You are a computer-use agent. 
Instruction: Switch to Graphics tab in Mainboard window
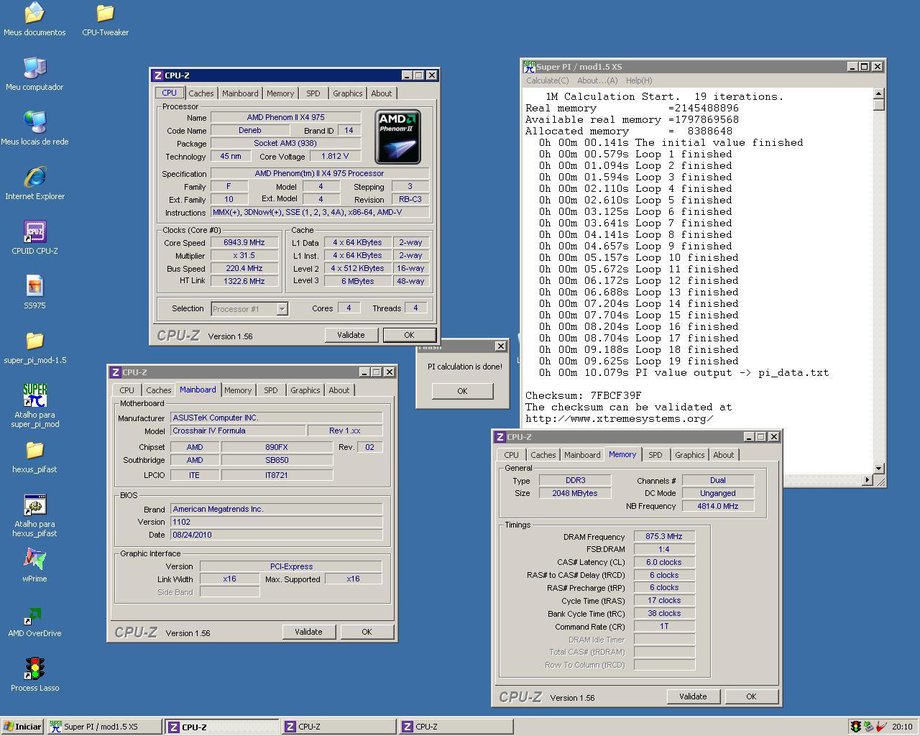pos(305,390)
